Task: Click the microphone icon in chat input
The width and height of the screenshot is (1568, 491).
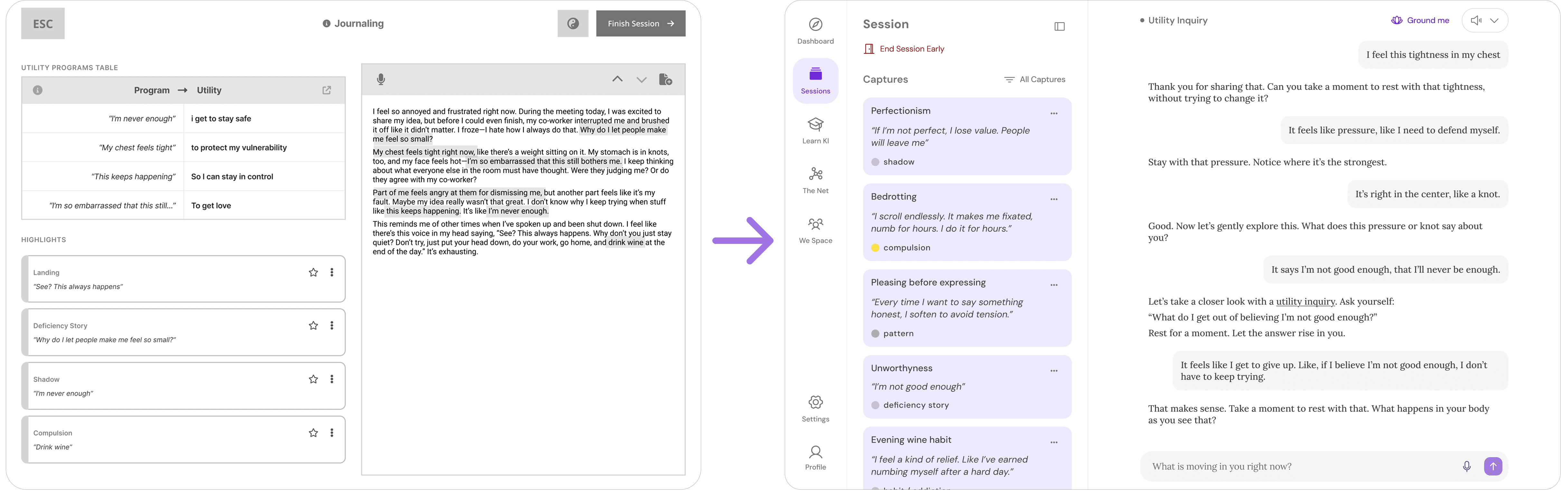Action: coord(1467,467)
